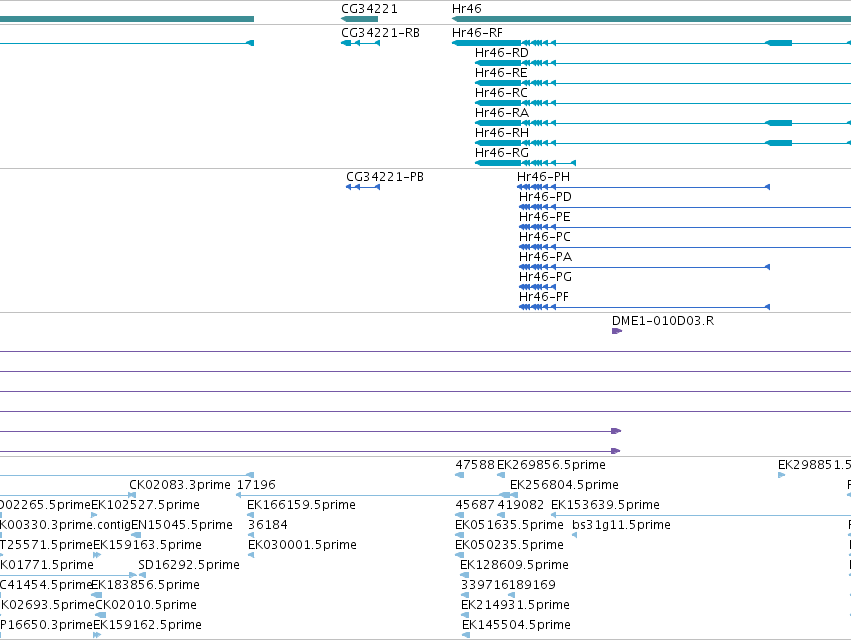Select the CG34221-PB protein label
This screenshot has height=640, width=851.
tap(385, 177)
